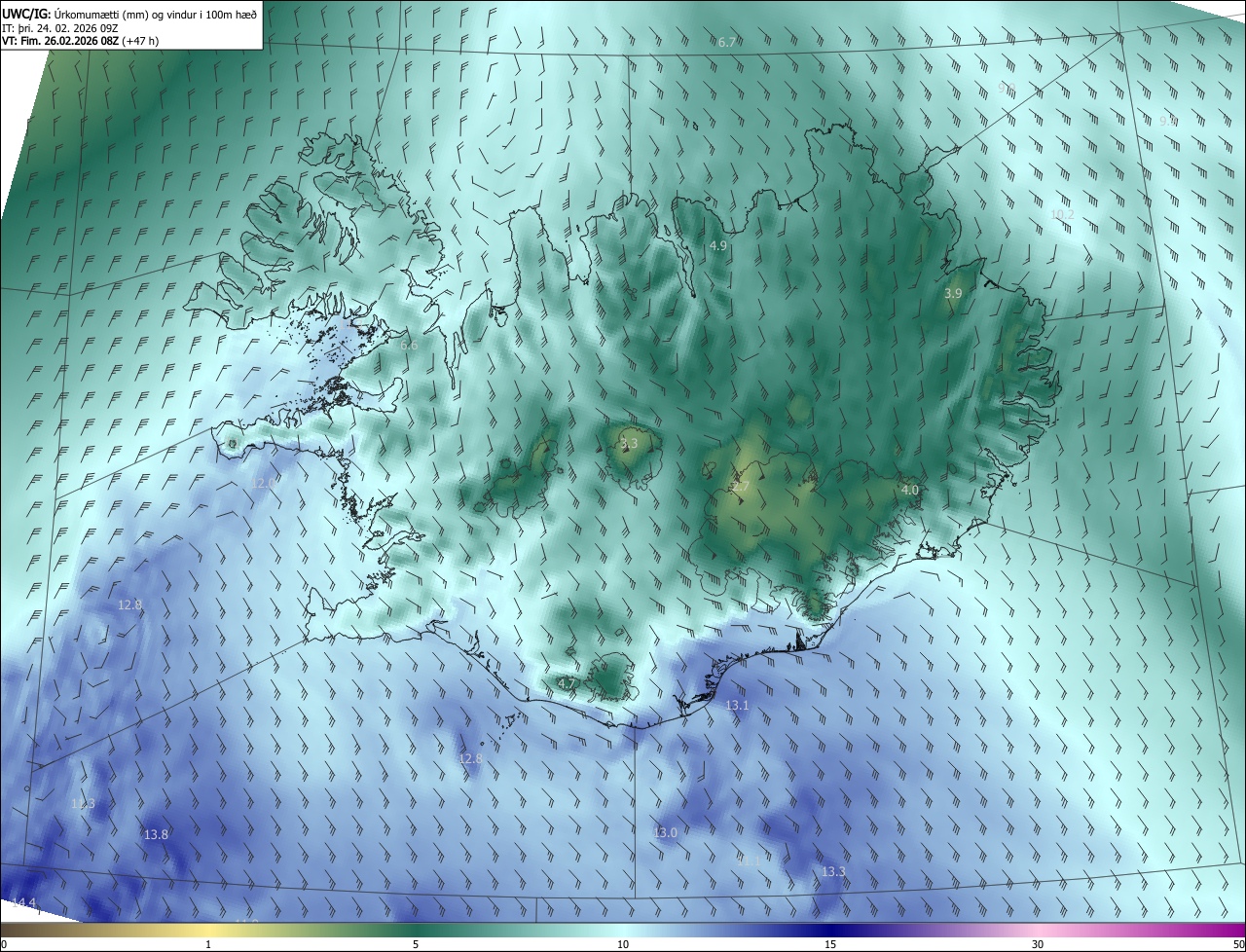Click the 6.6 value near Breiðafjörður
The image size is (1246, 952).
[409, 345]
